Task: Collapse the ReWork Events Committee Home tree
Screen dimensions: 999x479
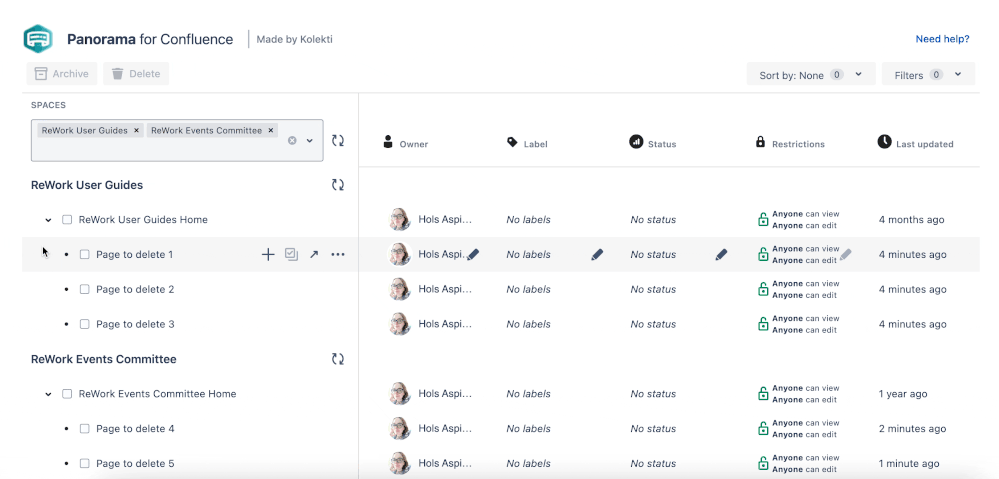Action: click(x=48, y=394)
